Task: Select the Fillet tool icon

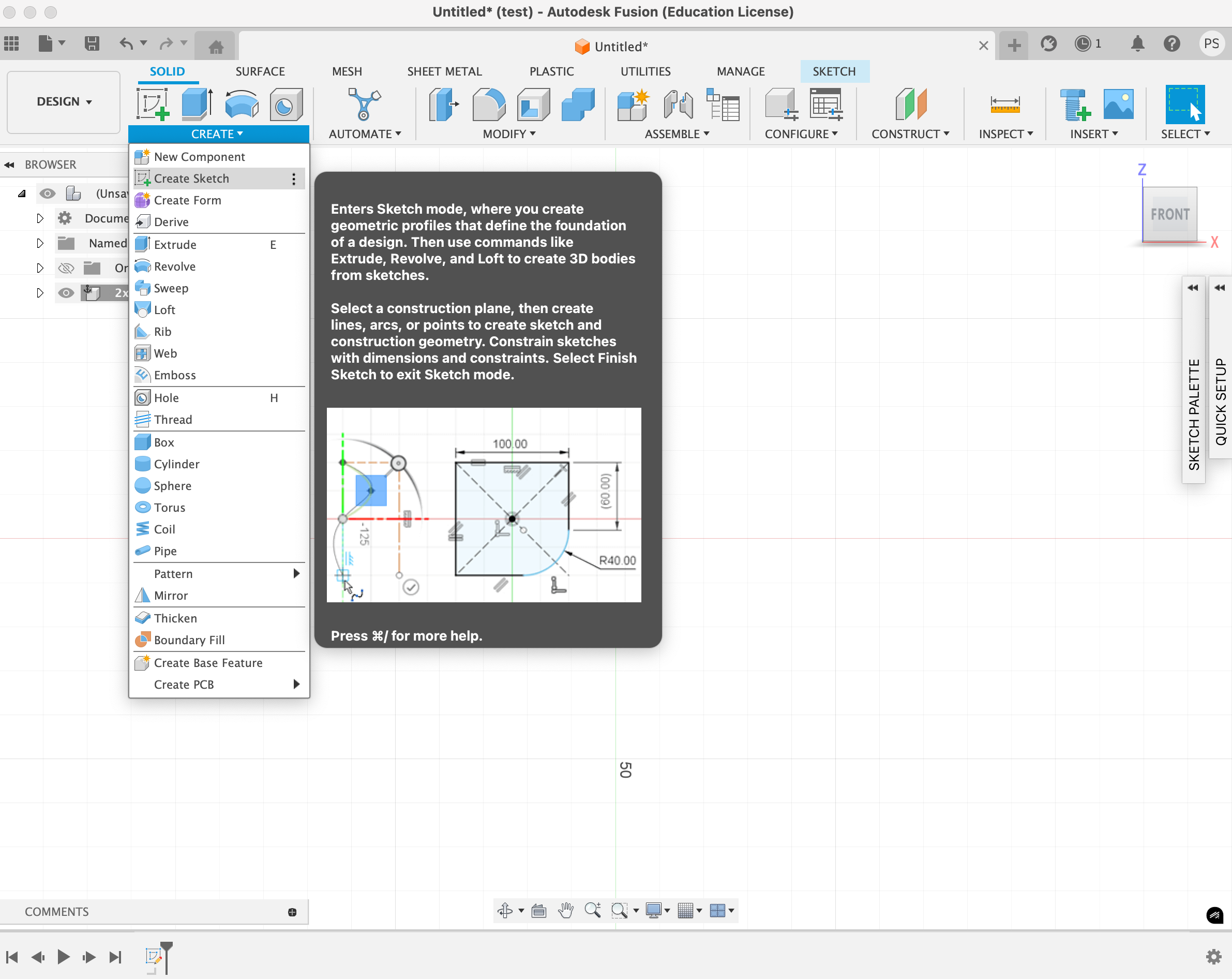Action: 489,105
